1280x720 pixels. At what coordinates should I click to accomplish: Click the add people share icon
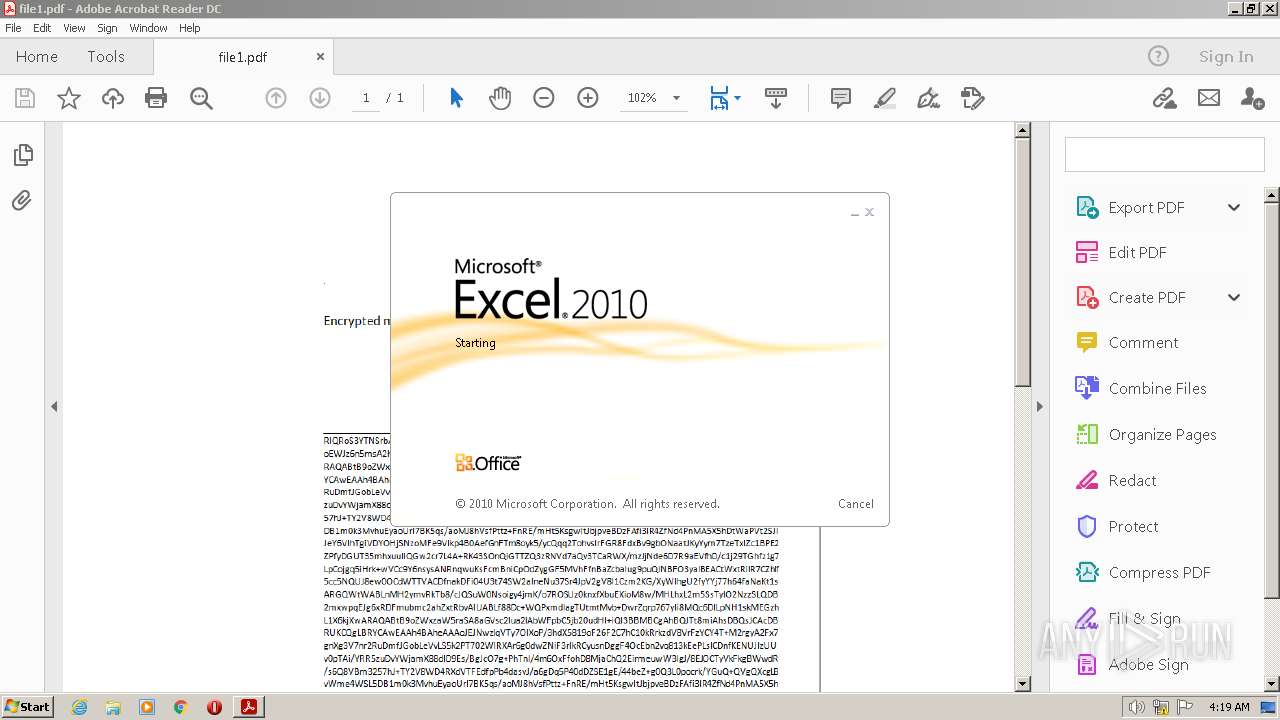[1252, 98]
